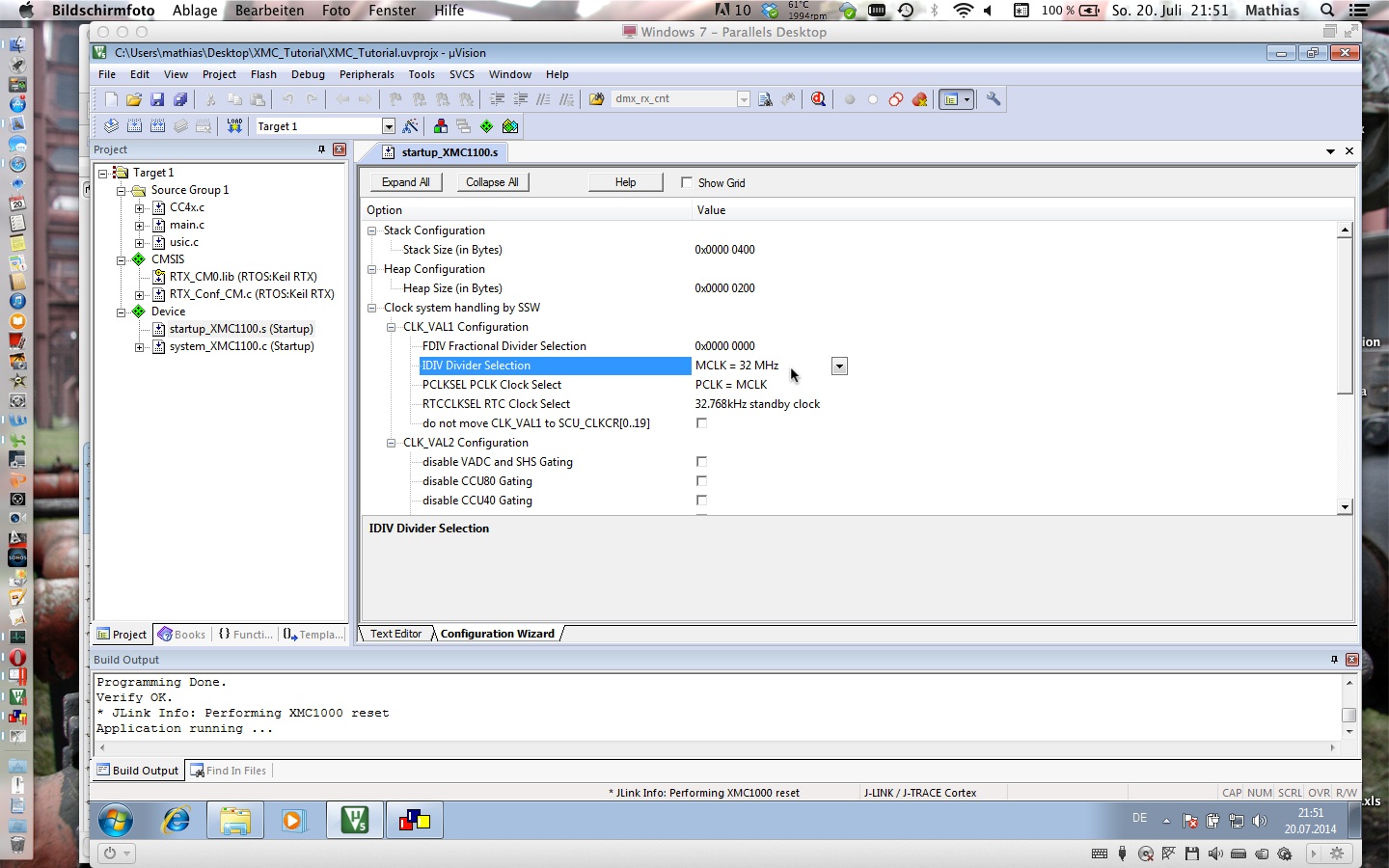This screenshot has height=868, width=1389.
Task: Click the Rebuild all target files icon
Action: tap(157, 126)
